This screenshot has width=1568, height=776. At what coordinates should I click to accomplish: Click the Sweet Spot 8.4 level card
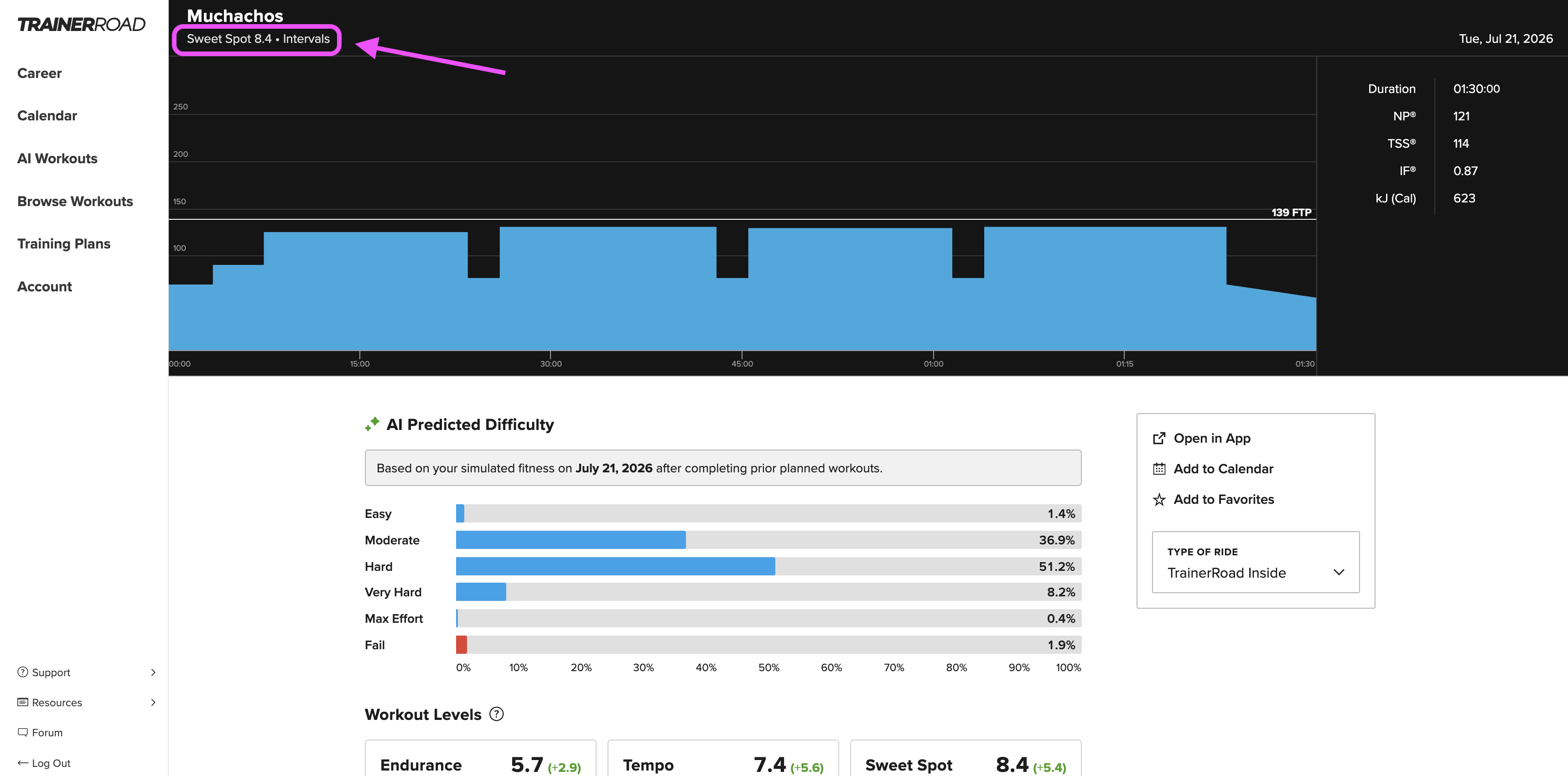(966, 758)
